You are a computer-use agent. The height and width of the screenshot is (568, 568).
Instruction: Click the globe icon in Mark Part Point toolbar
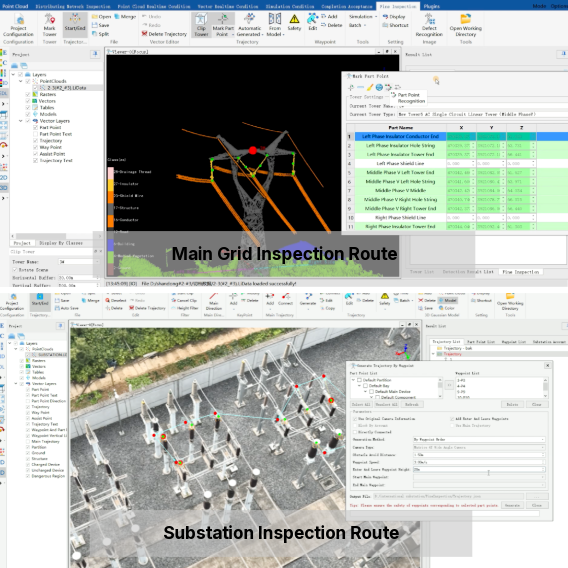click(379, 87)
